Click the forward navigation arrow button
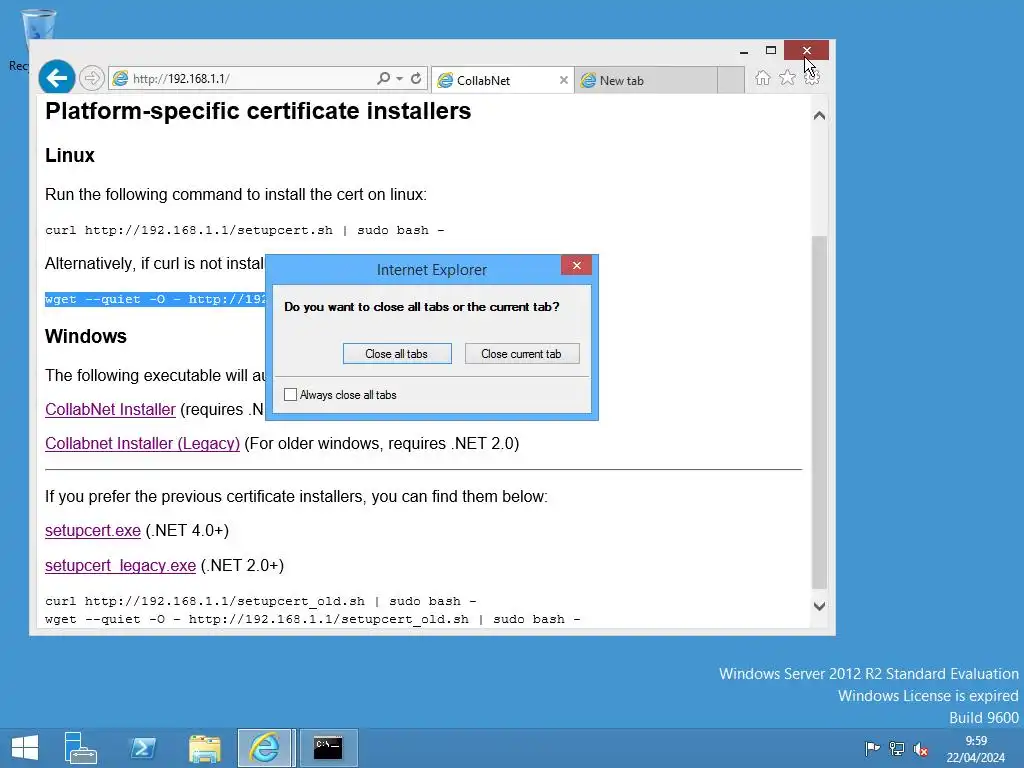This screenshot has width=1024, height=768. [92, 78]
